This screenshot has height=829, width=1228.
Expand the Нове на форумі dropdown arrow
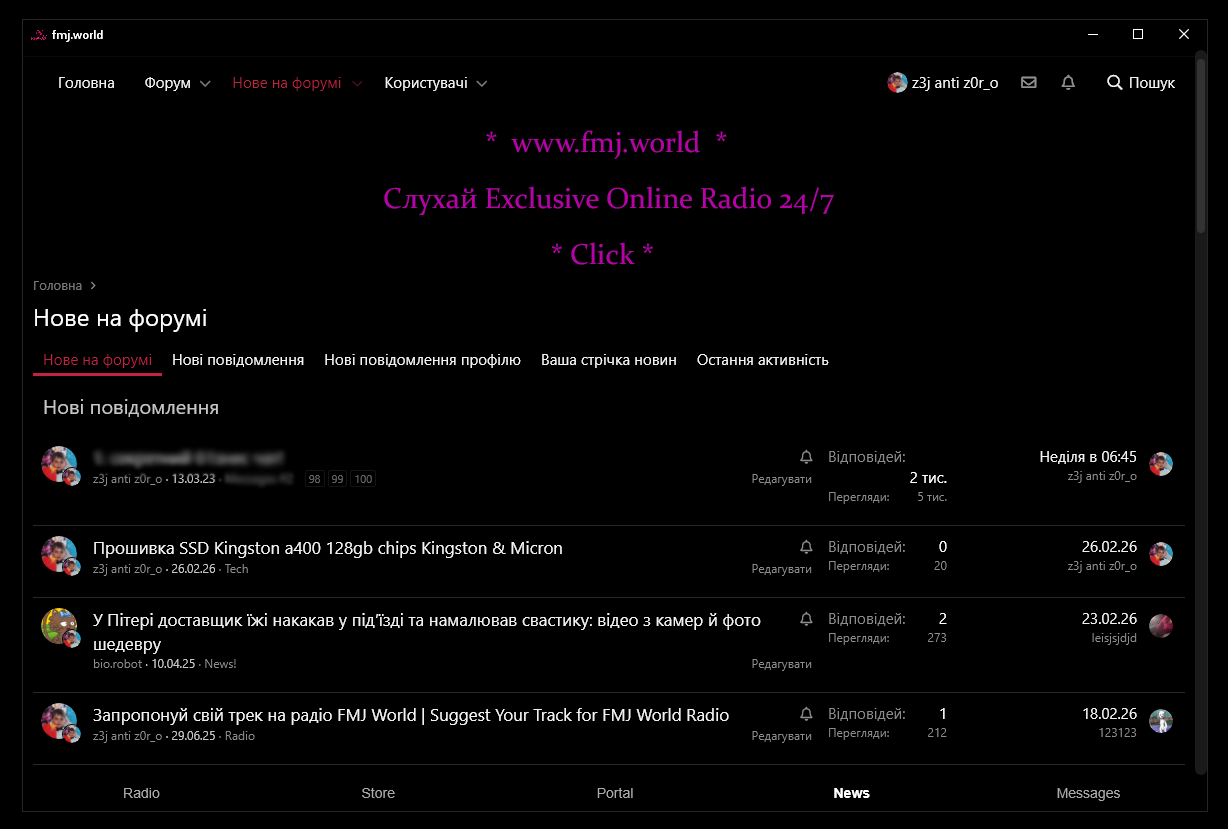pyautogui.click(x=357, y=84)
